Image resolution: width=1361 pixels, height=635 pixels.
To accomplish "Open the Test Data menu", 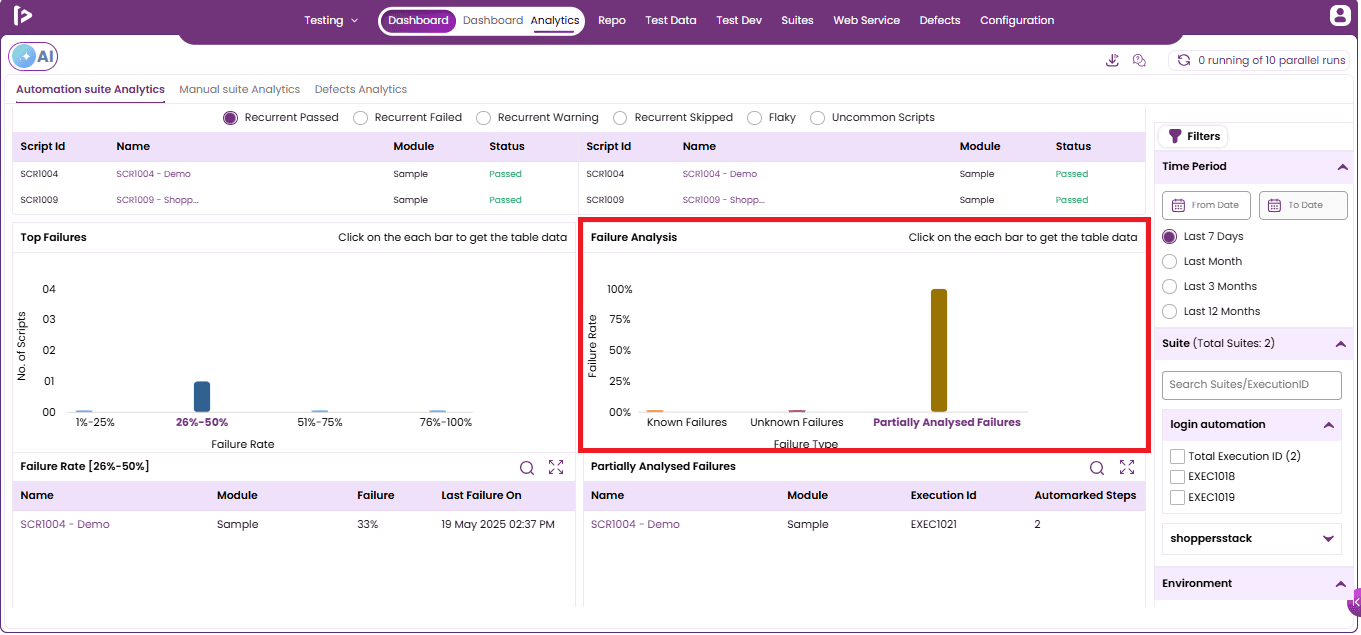I will [x=671, y=20].
